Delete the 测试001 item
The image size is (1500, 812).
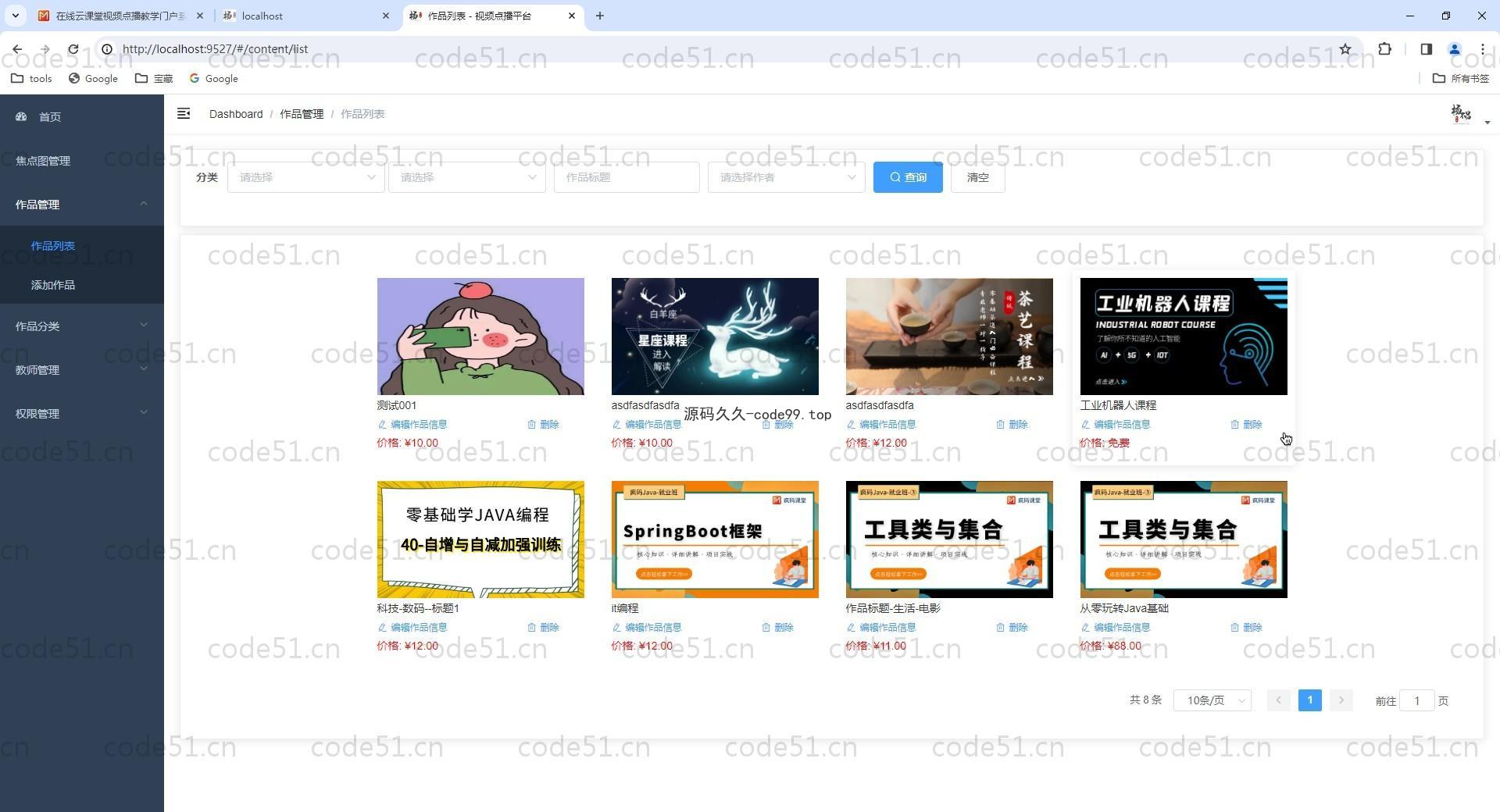543,425
